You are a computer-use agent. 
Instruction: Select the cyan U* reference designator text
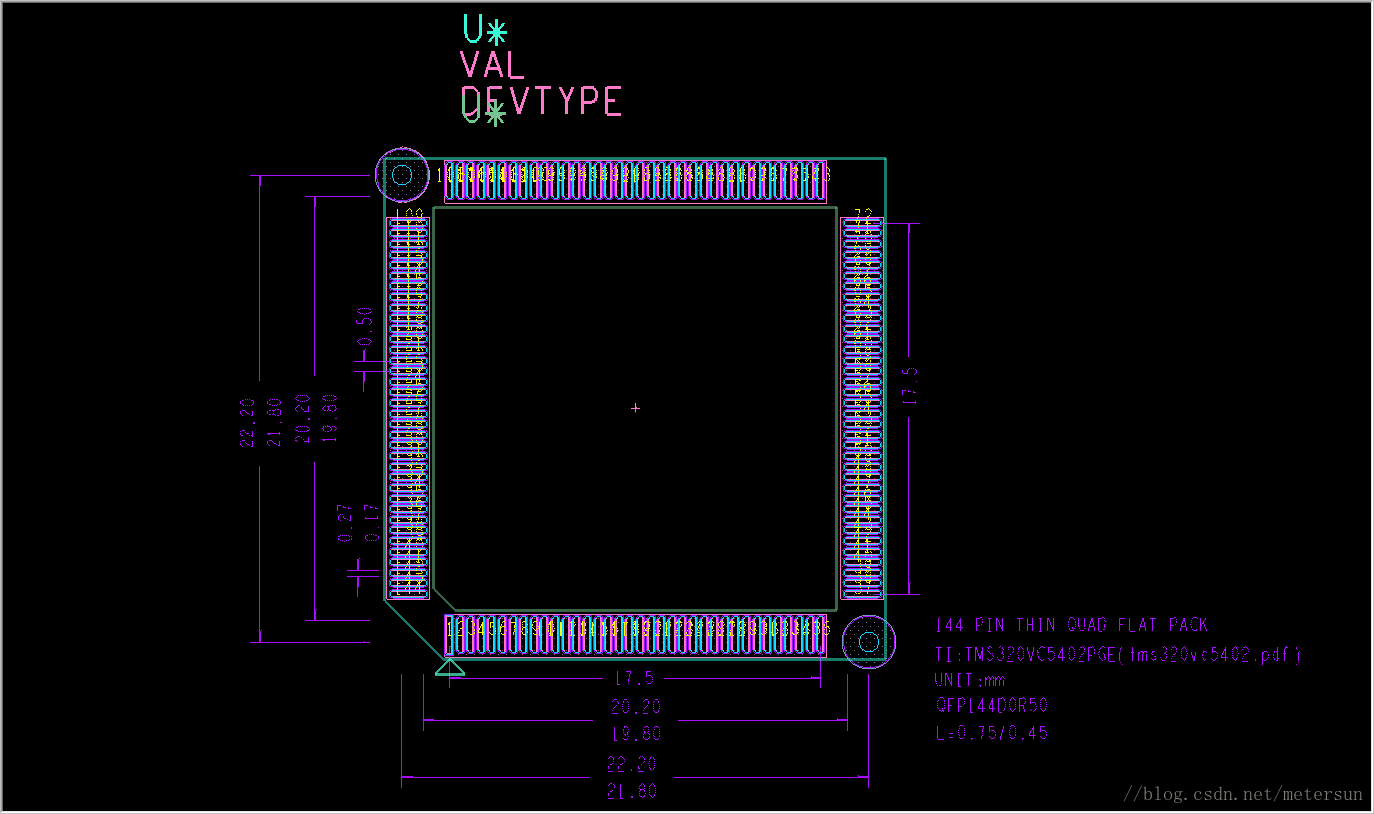coord(485,30)
